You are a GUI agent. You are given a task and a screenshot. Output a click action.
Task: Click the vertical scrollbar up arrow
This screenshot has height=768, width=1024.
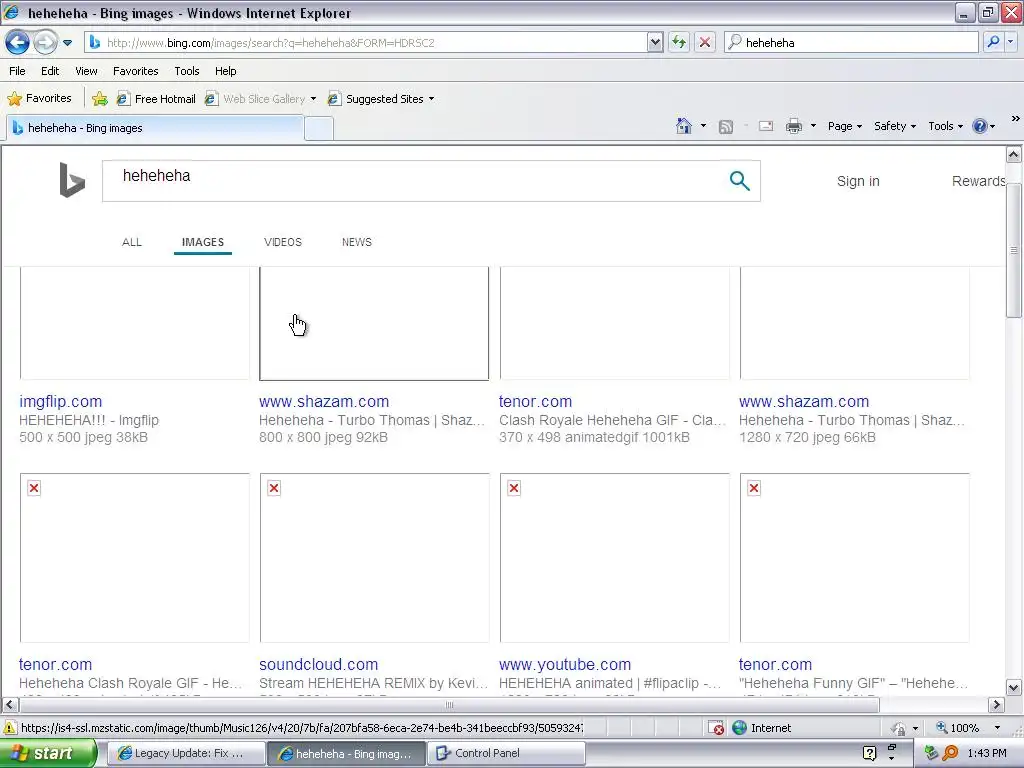(1014, 155)
